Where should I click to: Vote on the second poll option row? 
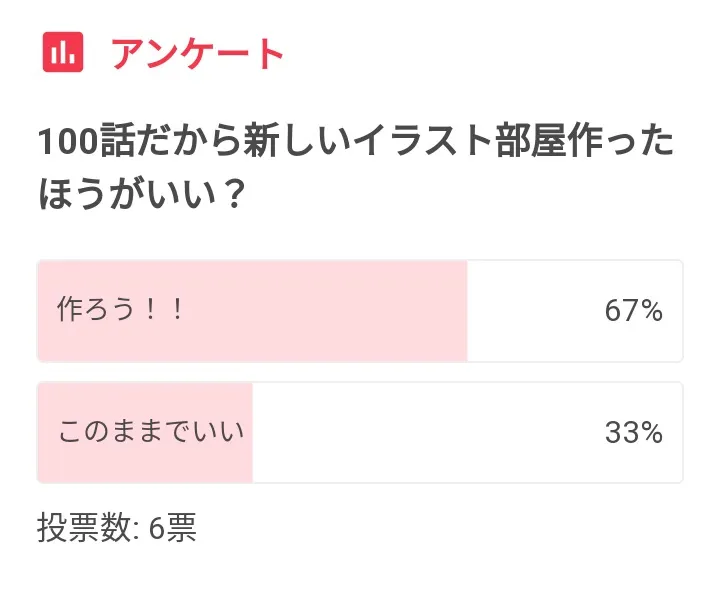click(x=360, y=432)
